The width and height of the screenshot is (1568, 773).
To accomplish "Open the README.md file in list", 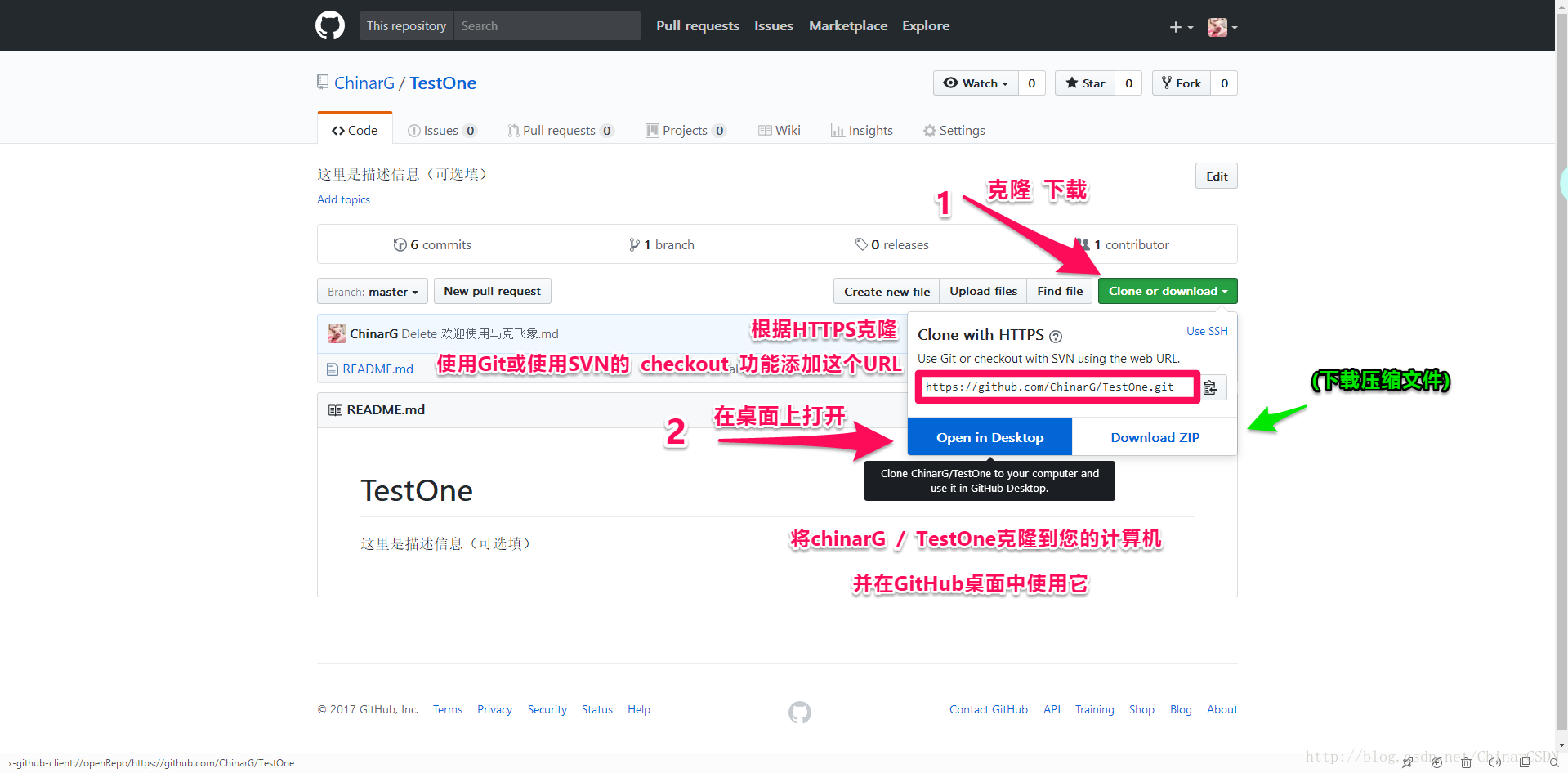I will 377,369.
